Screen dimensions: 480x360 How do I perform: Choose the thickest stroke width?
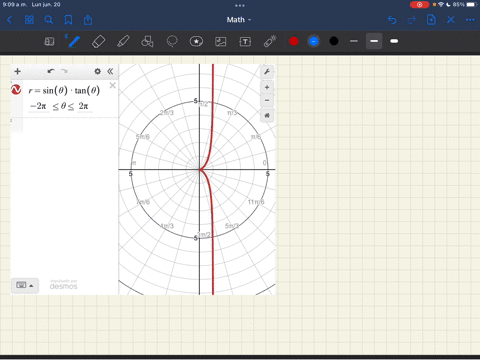tap(394, 41)
